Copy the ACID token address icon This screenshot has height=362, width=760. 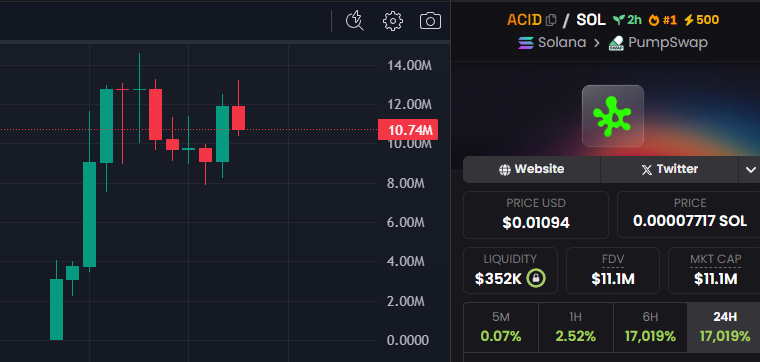click(551, 20)
